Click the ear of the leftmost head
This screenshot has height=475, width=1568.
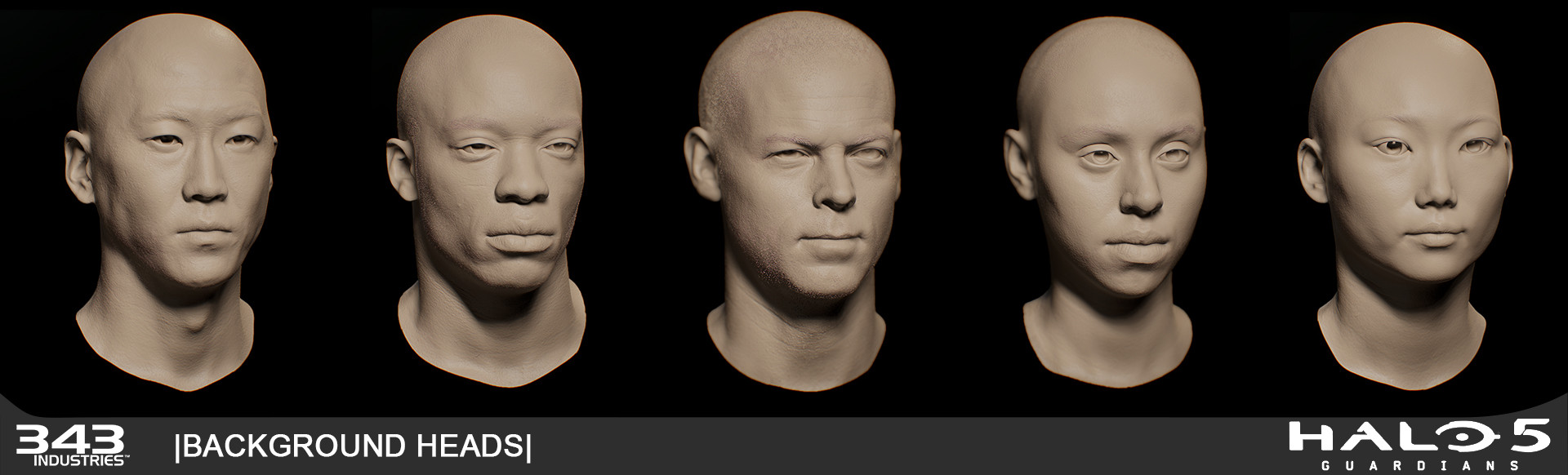click(79, 167)
